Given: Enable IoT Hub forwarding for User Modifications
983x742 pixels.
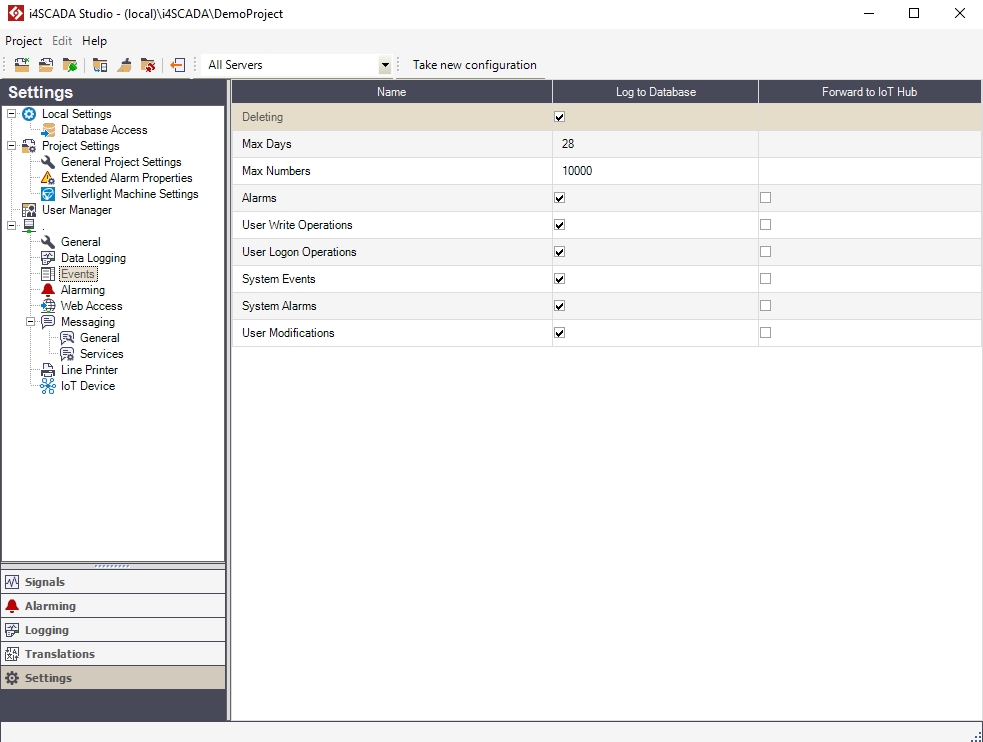Looking at the screenshot, I should [x=766, y=333].
